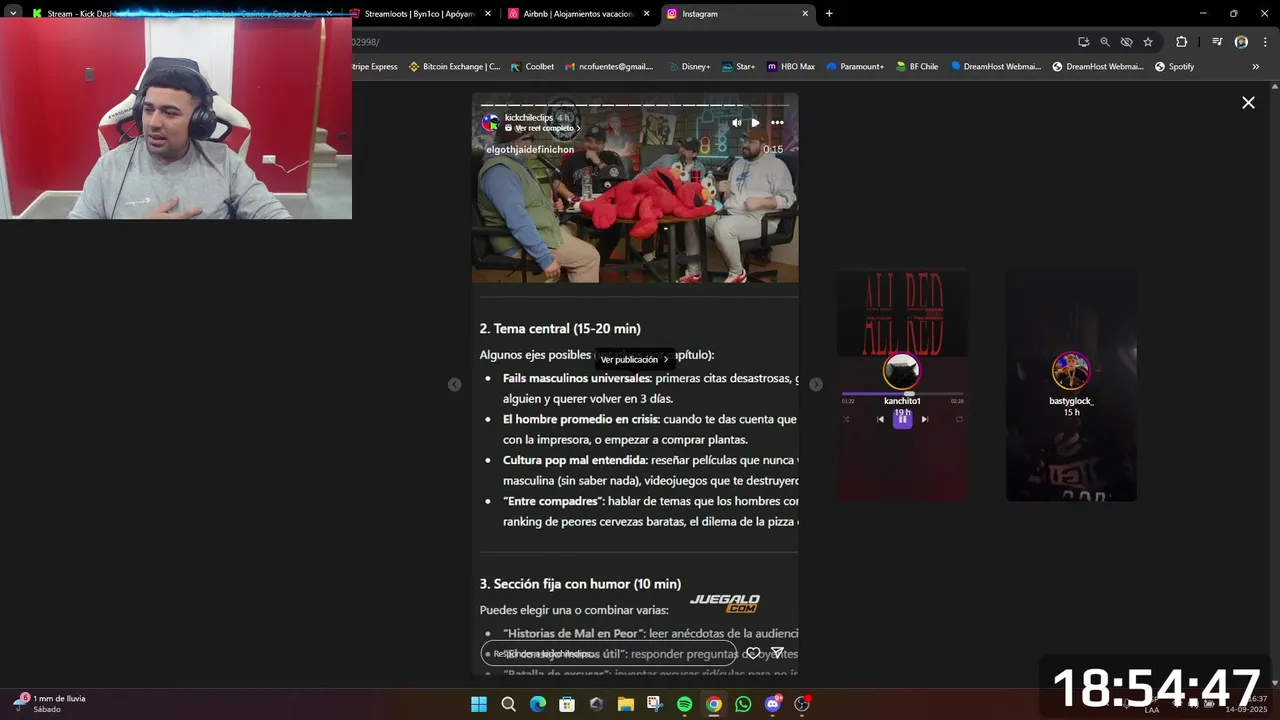Open Microsoft Edge from taskbar
Viewport: 1280px width, 720px height.
coord(537,704)
